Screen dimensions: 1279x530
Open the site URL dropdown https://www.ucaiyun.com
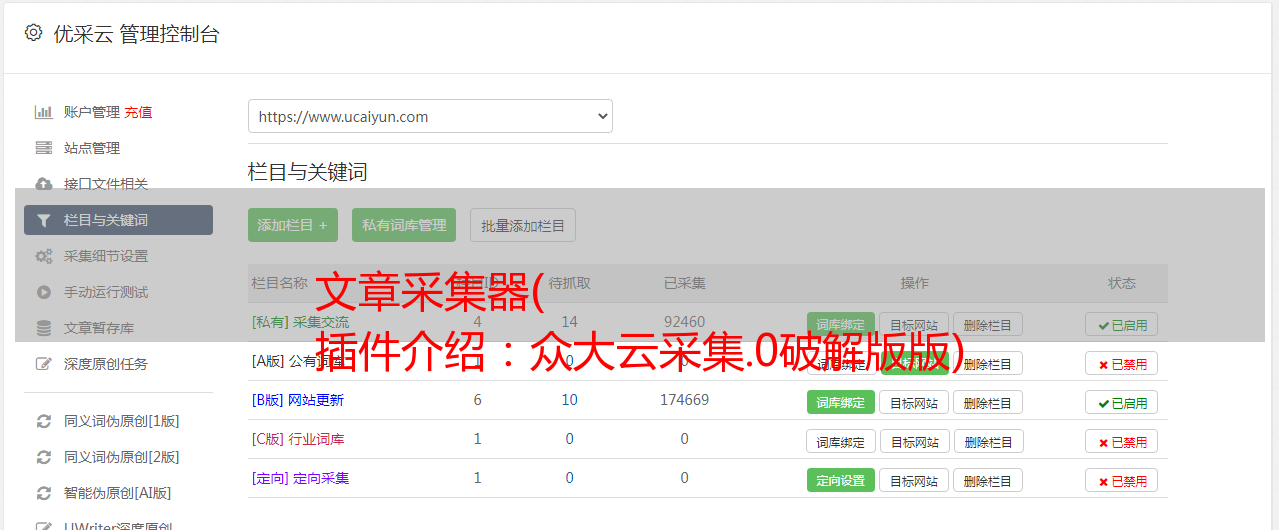(x=430, y=116)
